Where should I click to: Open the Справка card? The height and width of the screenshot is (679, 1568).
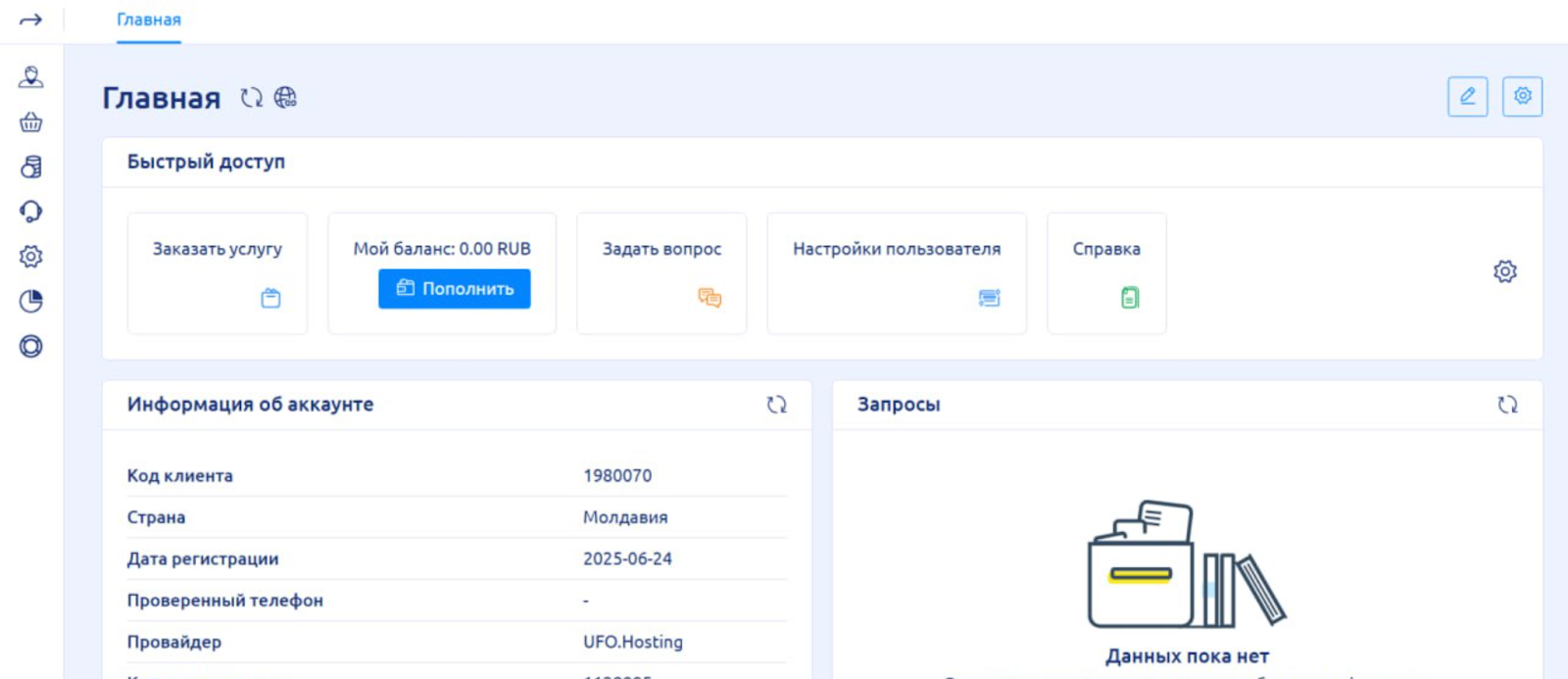pyautogui.click(x=1106, y=273)
